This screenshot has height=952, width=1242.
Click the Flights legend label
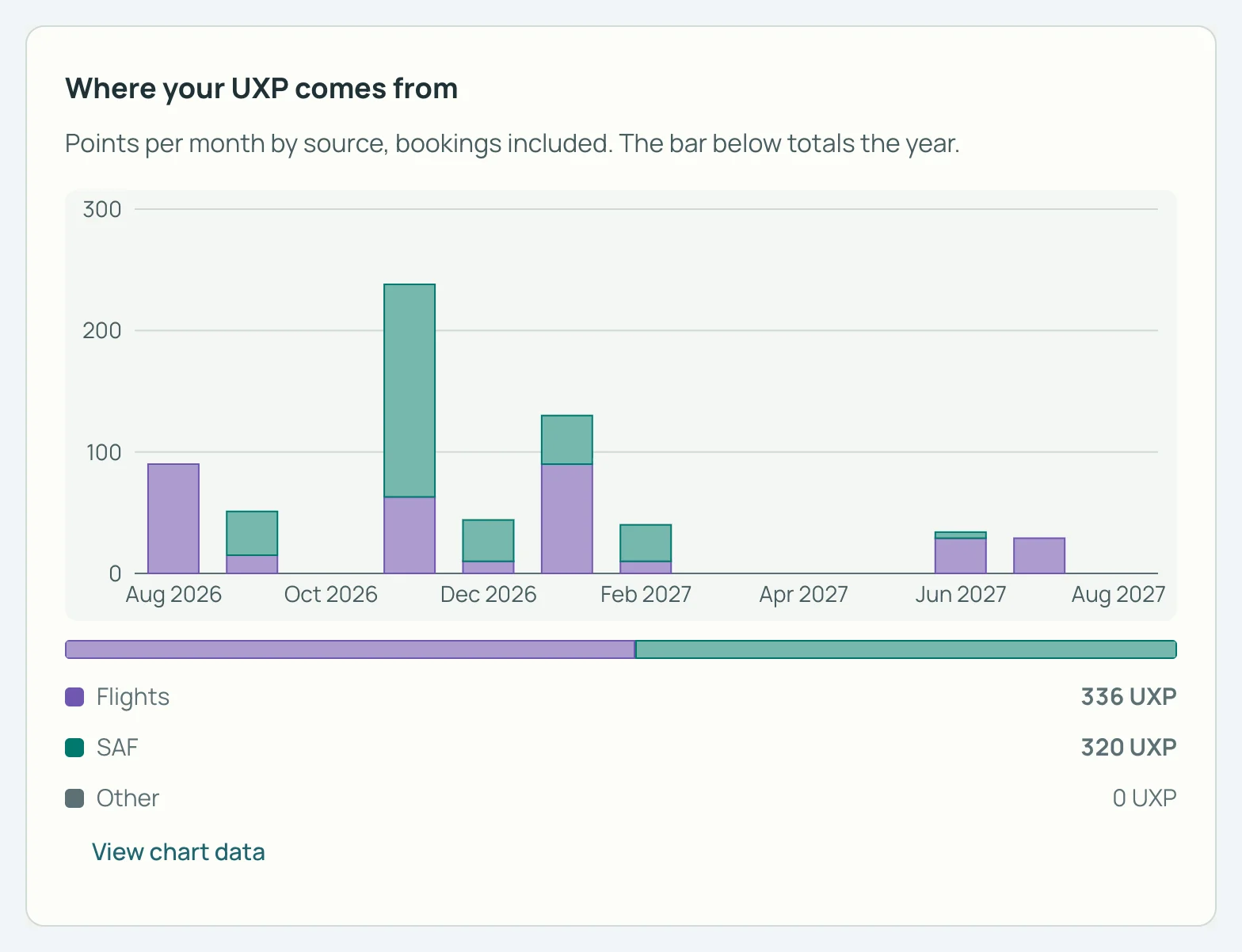133,697
